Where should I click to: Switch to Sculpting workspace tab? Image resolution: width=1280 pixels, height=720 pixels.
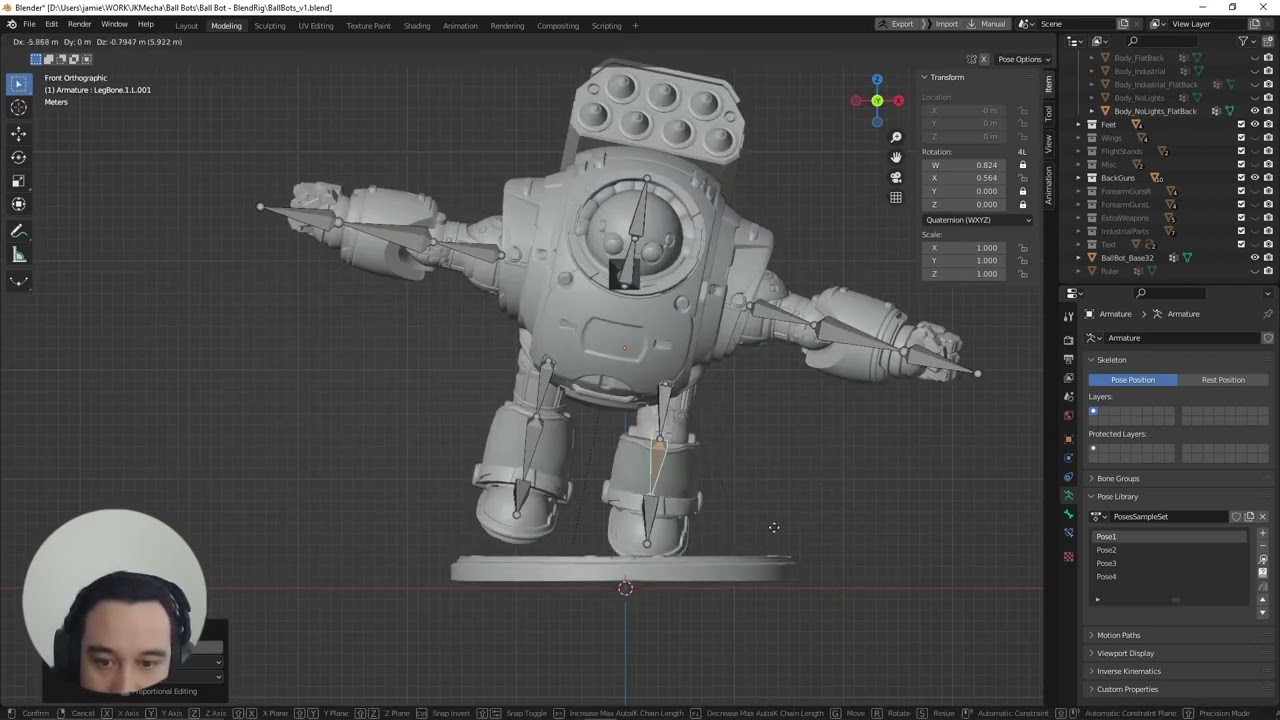coord(270,25)
